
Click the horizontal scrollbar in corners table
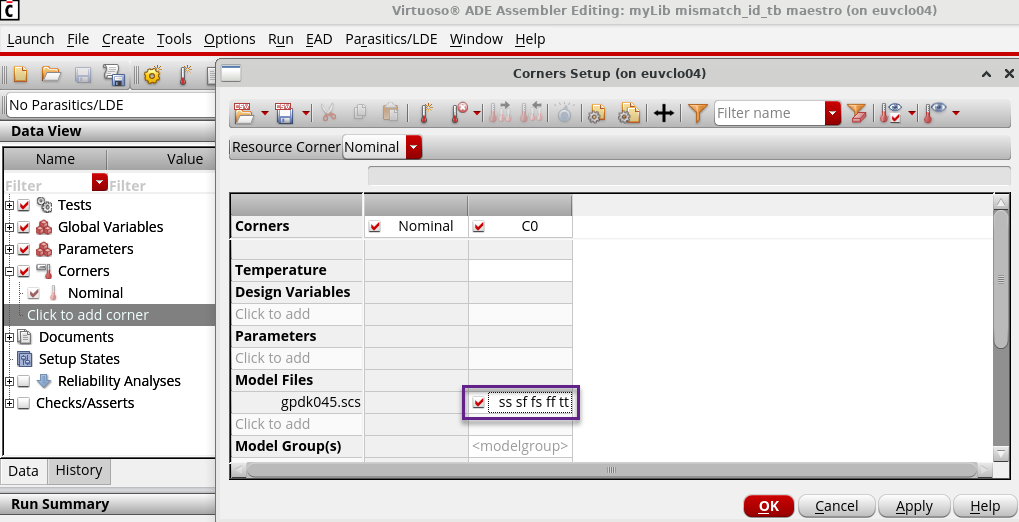point(612,469)
